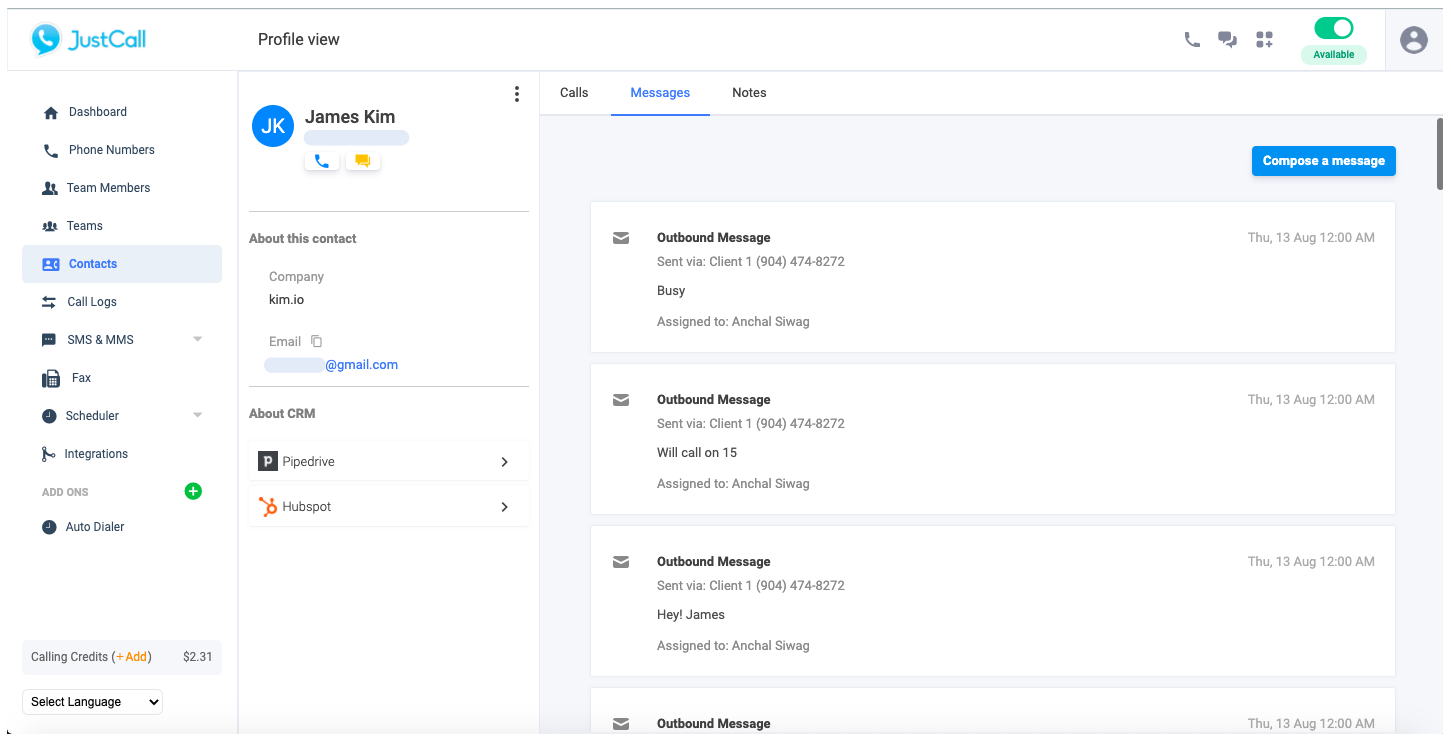Screen dimensions: 1451x742
Task: Add calling credits via +Add link
Action: click(132, 657)
